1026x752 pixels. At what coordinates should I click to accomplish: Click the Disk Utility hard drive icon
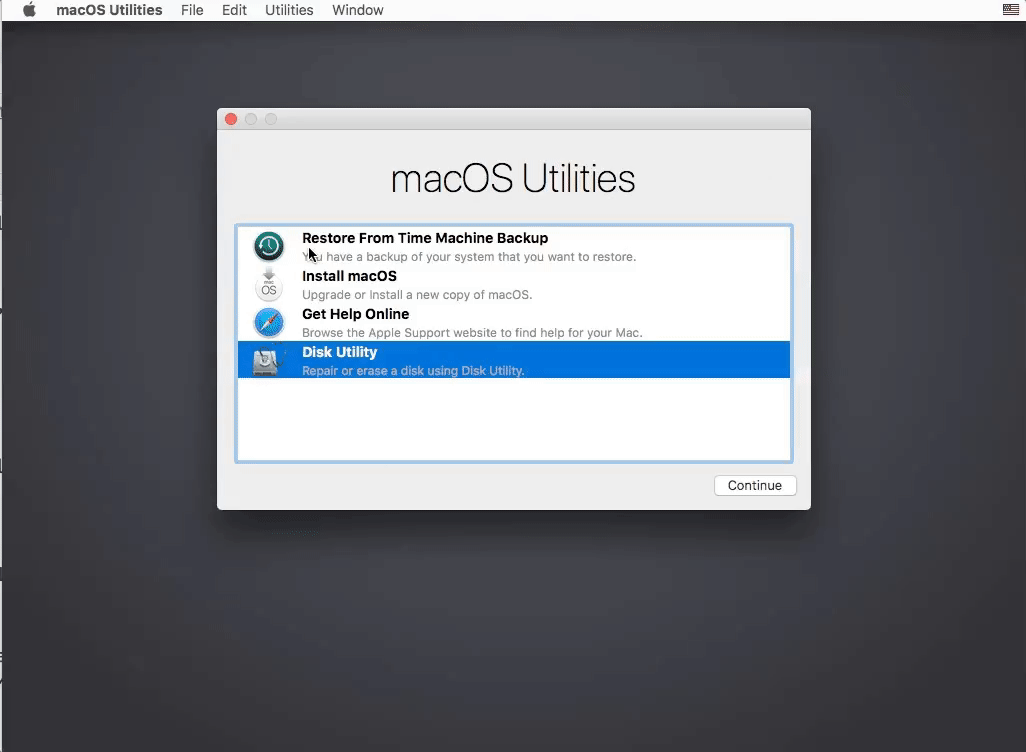267,360
